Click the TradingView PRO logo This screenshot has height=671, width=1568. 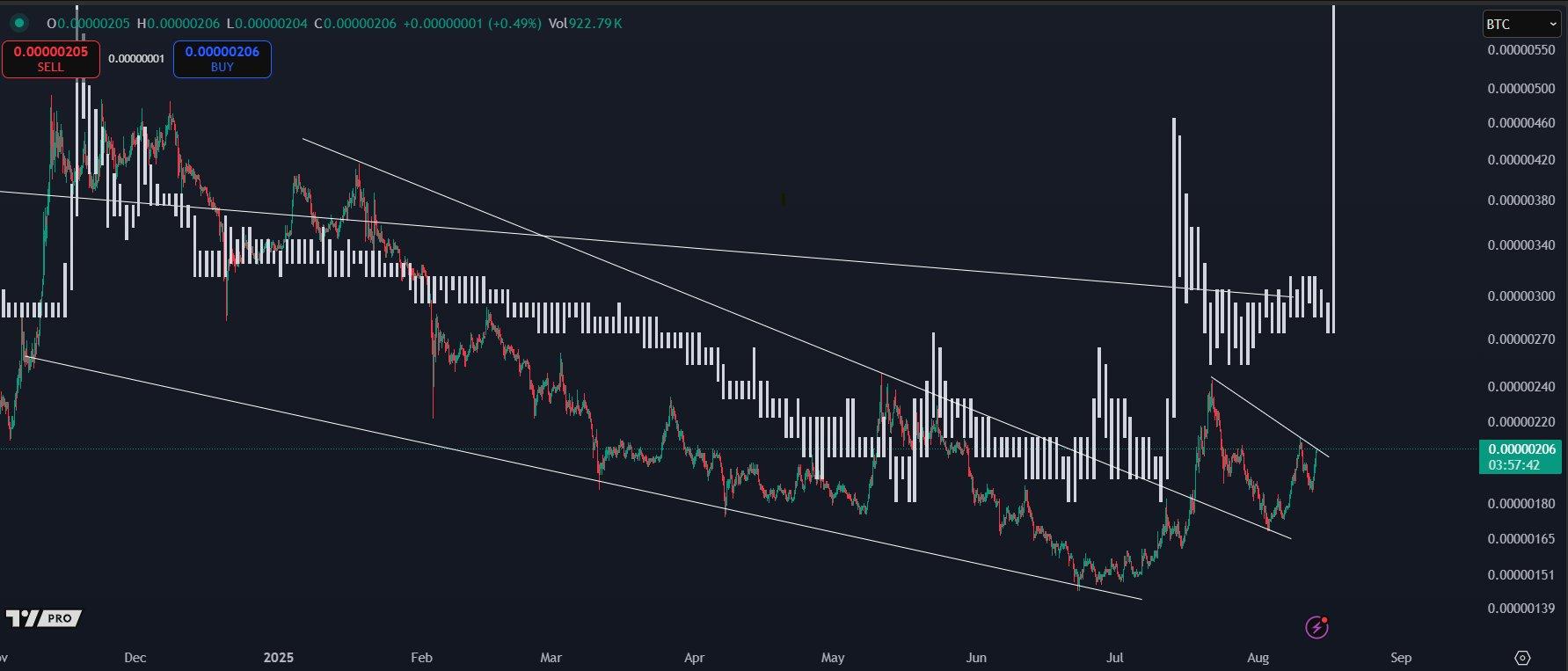pos(44,618)
